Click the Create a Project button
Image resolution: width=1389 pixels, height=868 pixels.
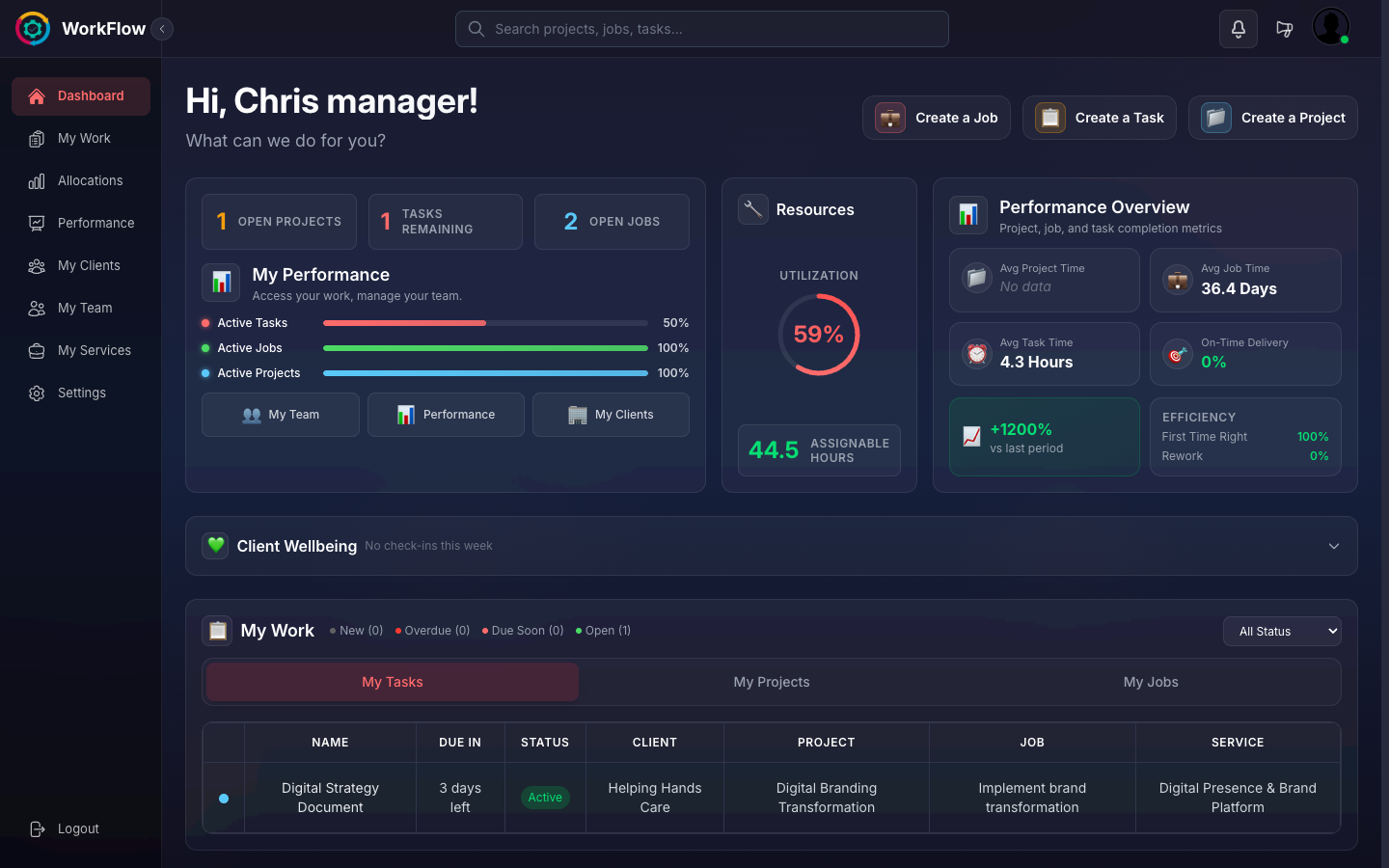coord(1272,117)
